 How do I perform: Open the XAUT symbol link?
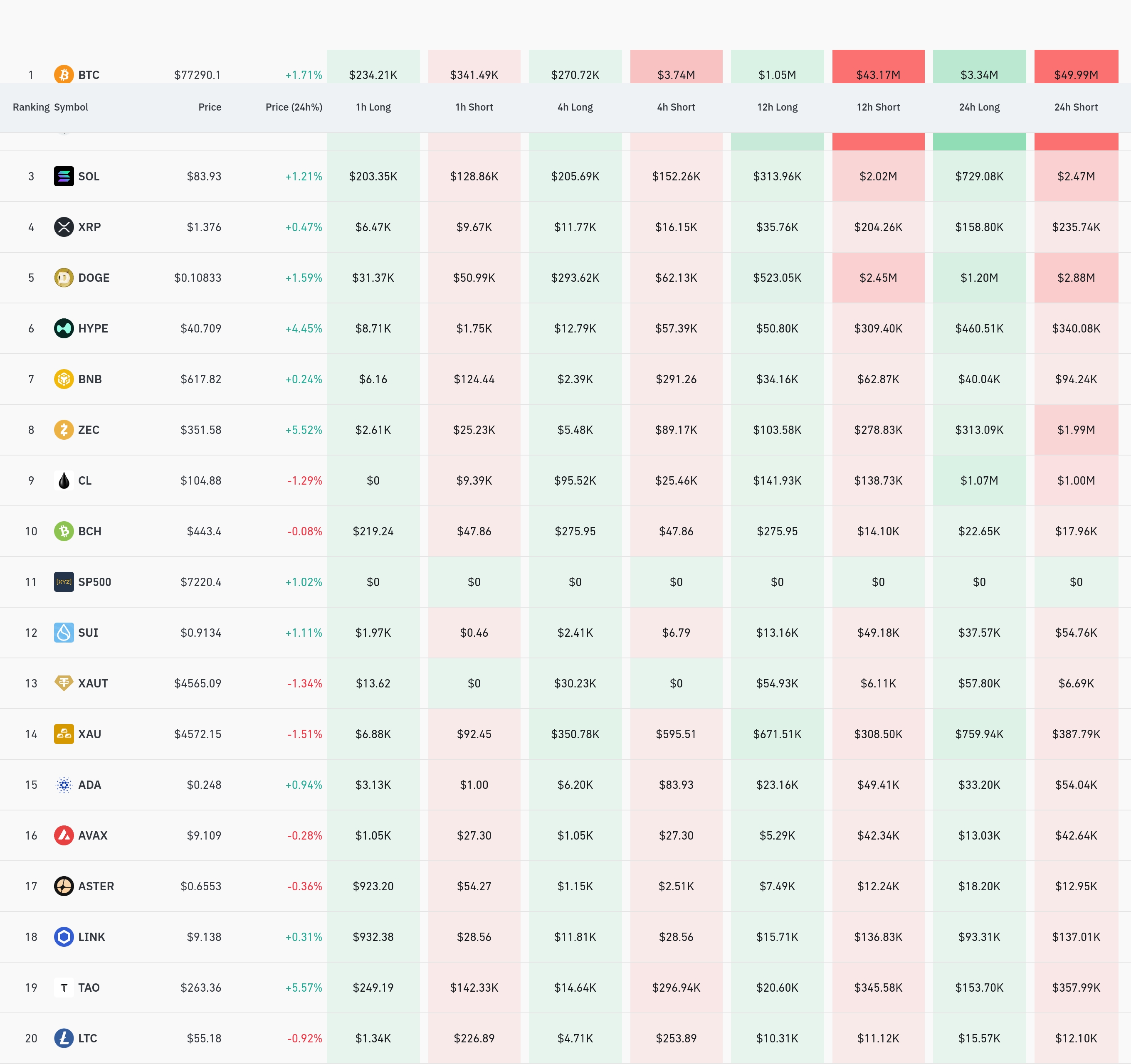click(x=93, y=683)
